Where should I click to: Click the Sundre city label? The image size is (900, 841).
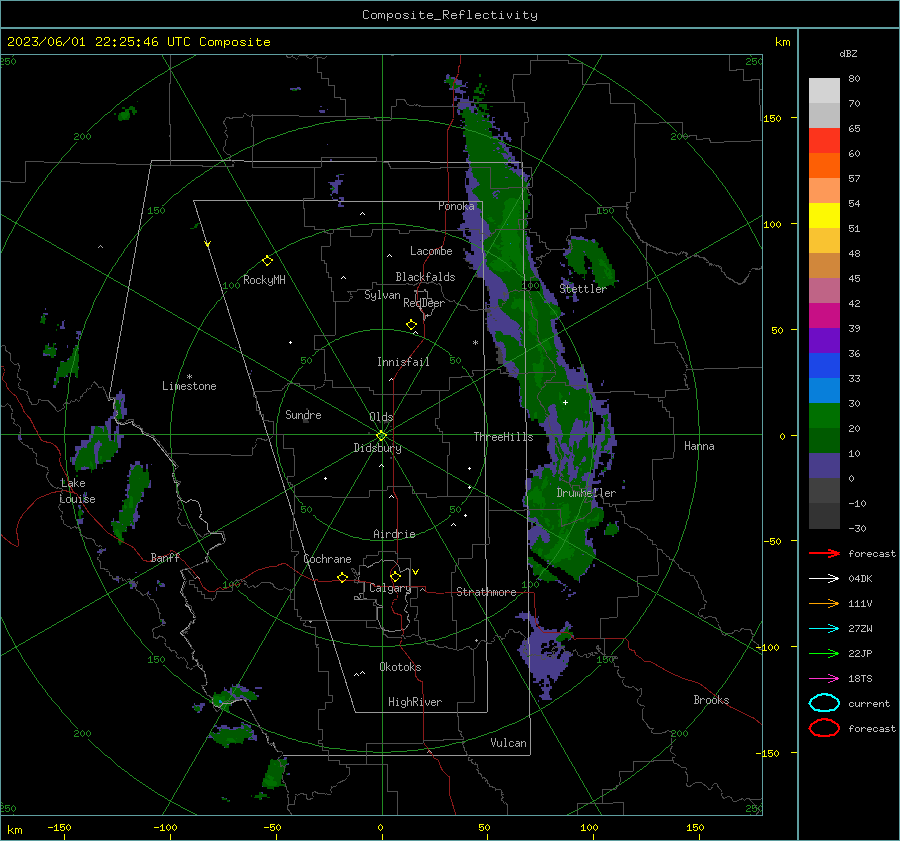click(303, 414)
